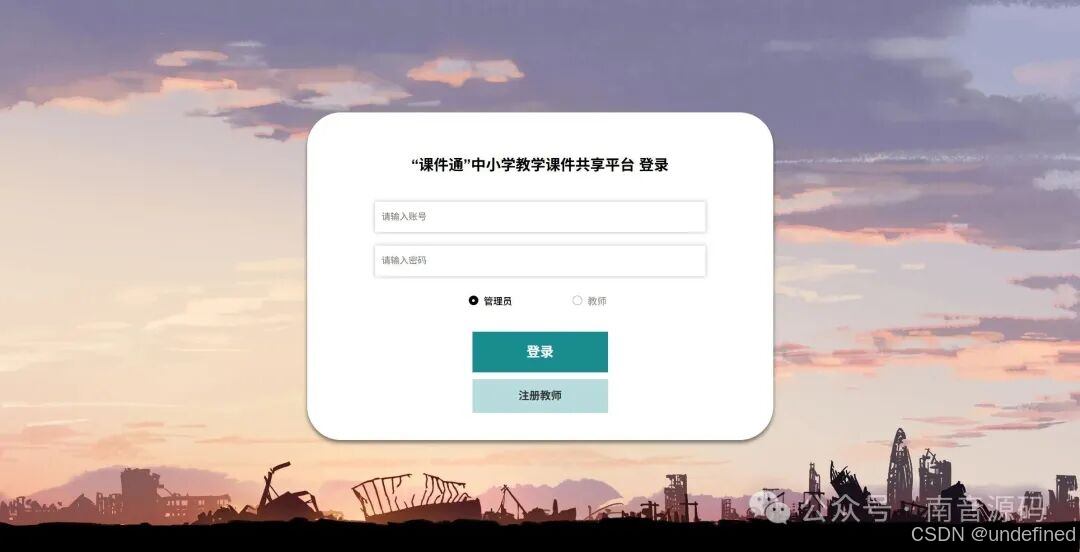Image resolution: width=1080 pixels, height=552 pixels.
Task: Click the ruined building silhouette at bottom left
Action: [141, 493]
